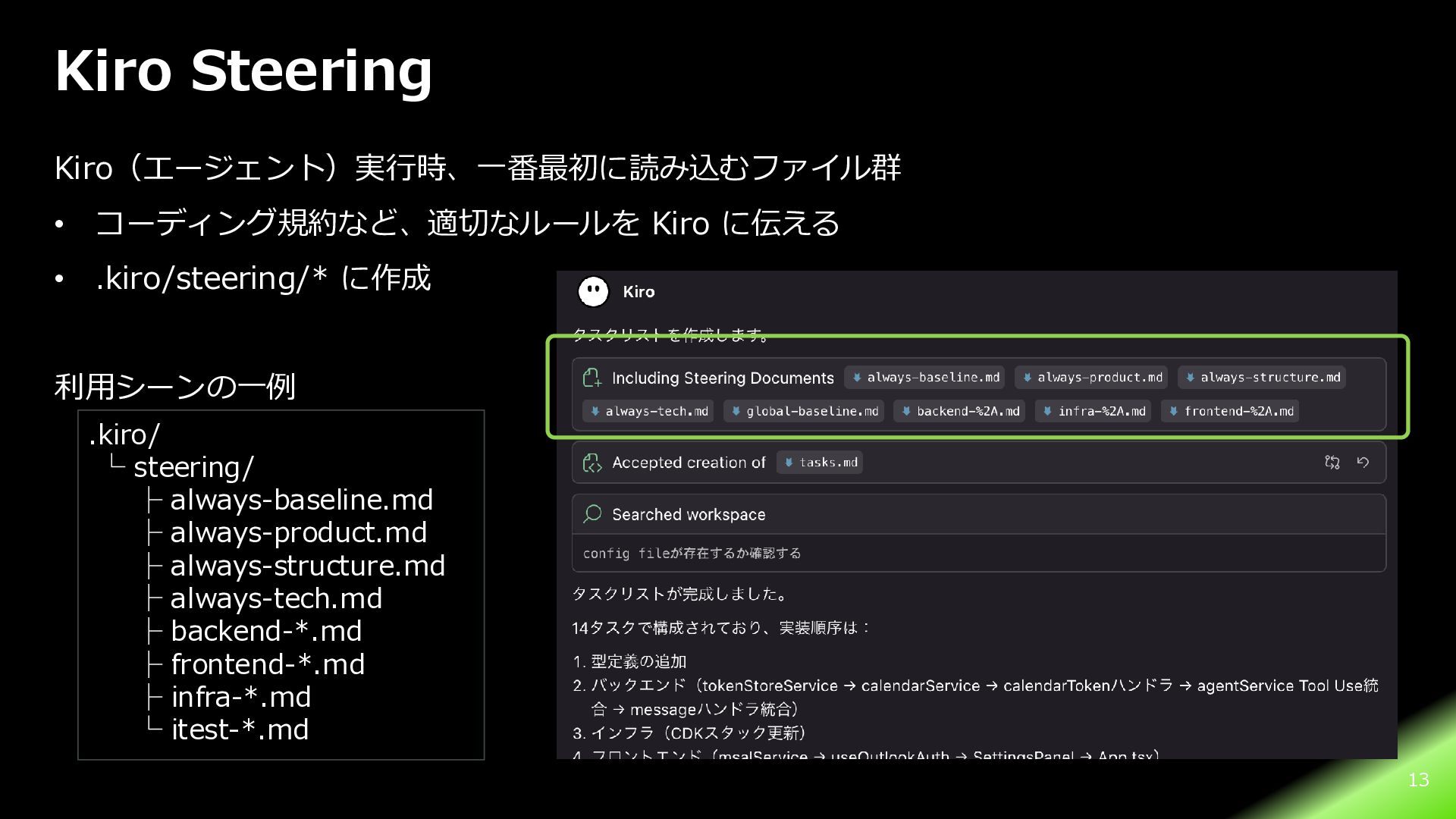Click 'always-product.md' in the file tree
This screenshot has width=1456, height=819.
coord(299,532)
